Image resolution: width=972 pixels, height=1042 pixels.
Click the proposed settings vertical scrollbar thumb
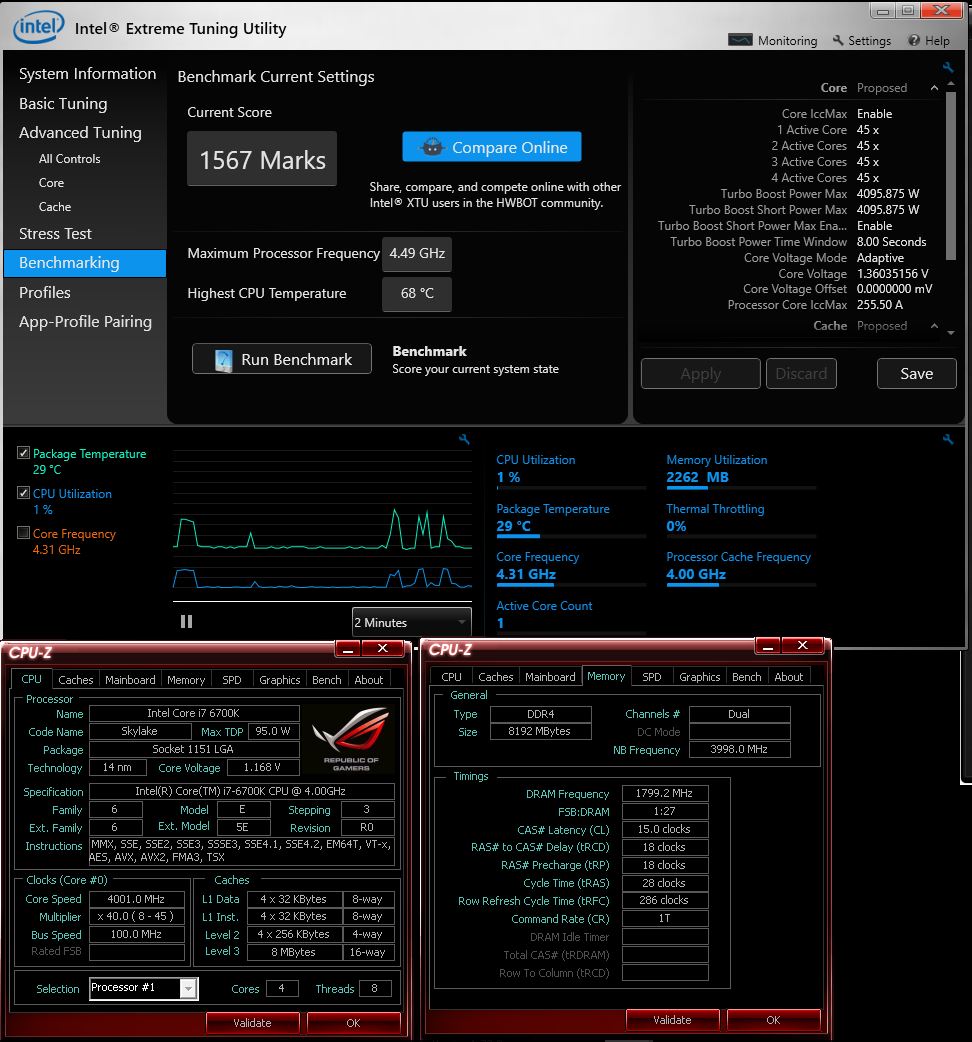[x=951, y=176]
